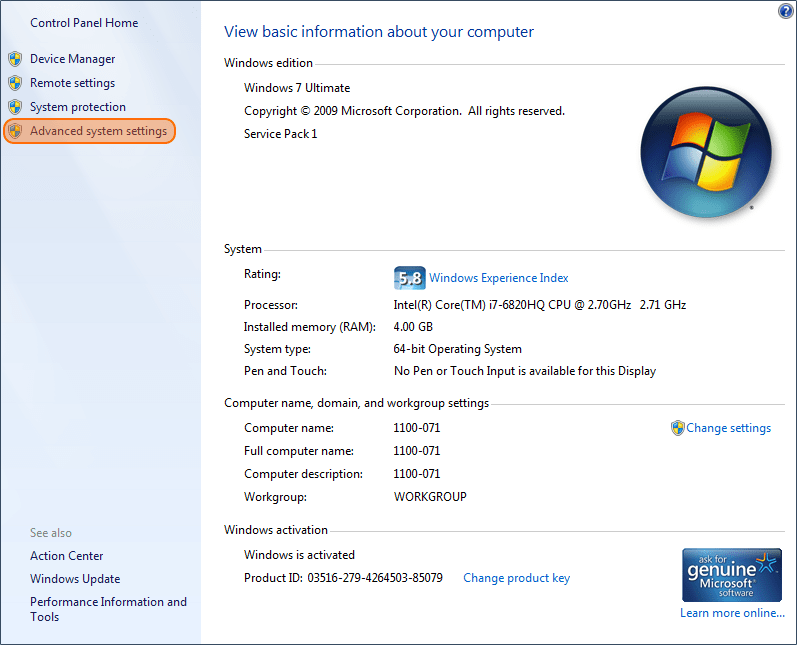Screen dimensions: 797x645
Task: Click the Service Pack 1 text
Action: coord(281,134)
